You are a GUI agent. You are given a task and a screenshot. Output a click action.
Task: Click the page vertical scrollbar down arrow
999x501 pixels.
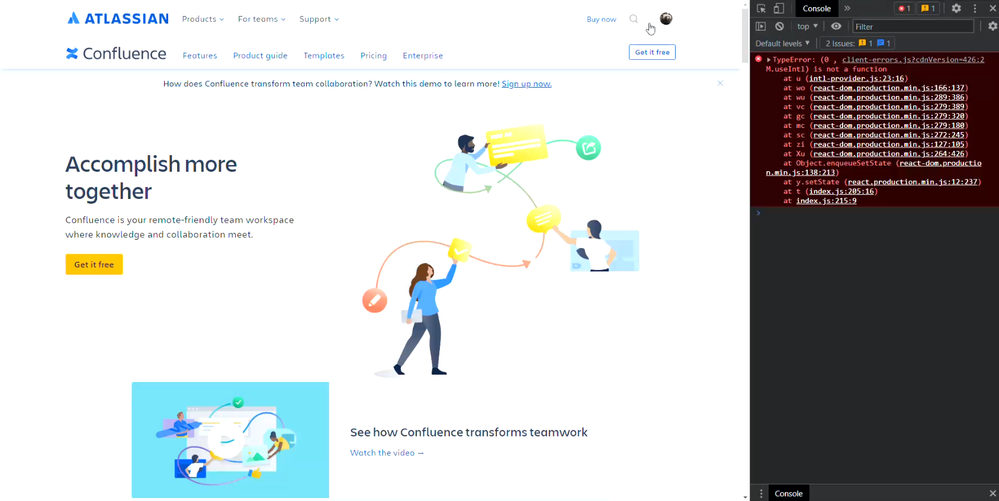[x=745, y=497]
